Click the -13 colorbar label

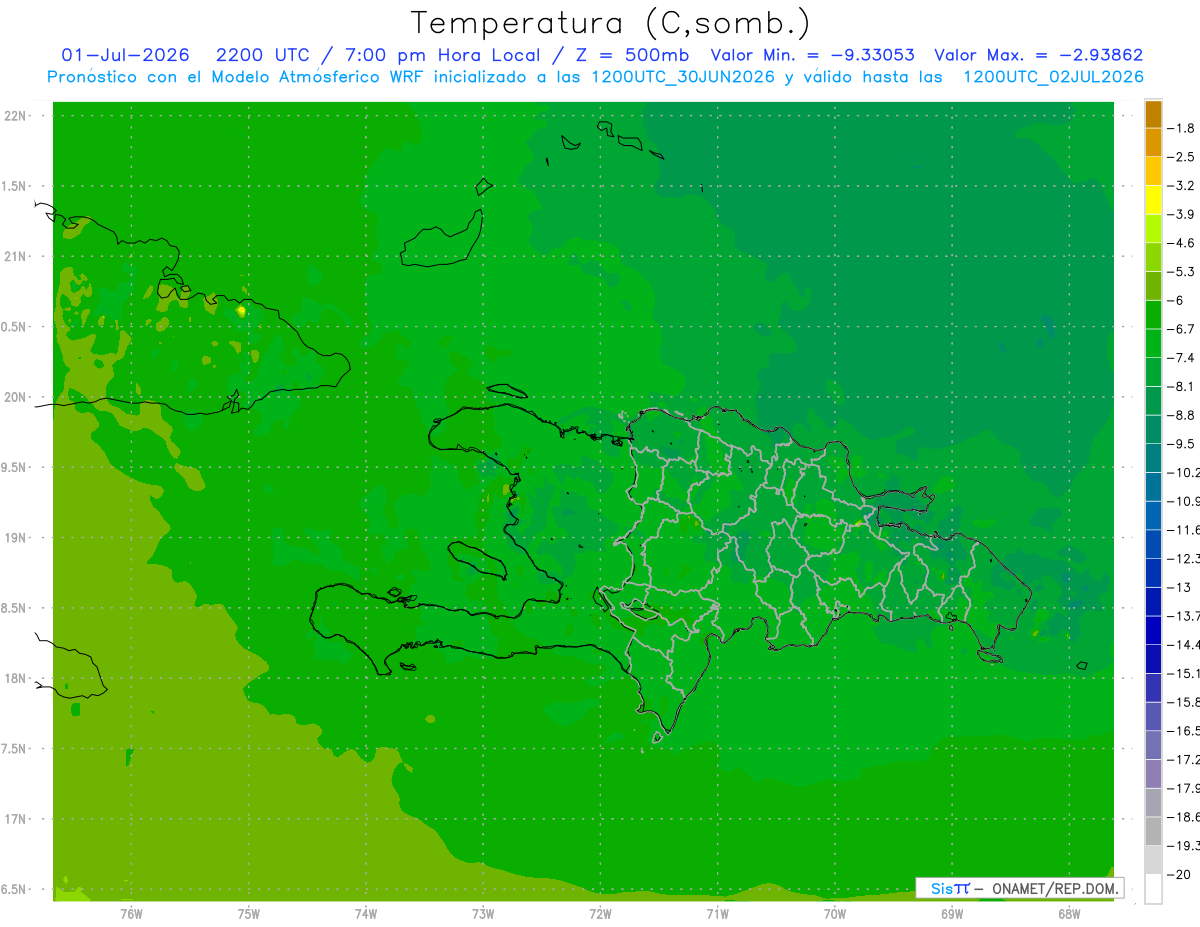[x=1178, y=587]
